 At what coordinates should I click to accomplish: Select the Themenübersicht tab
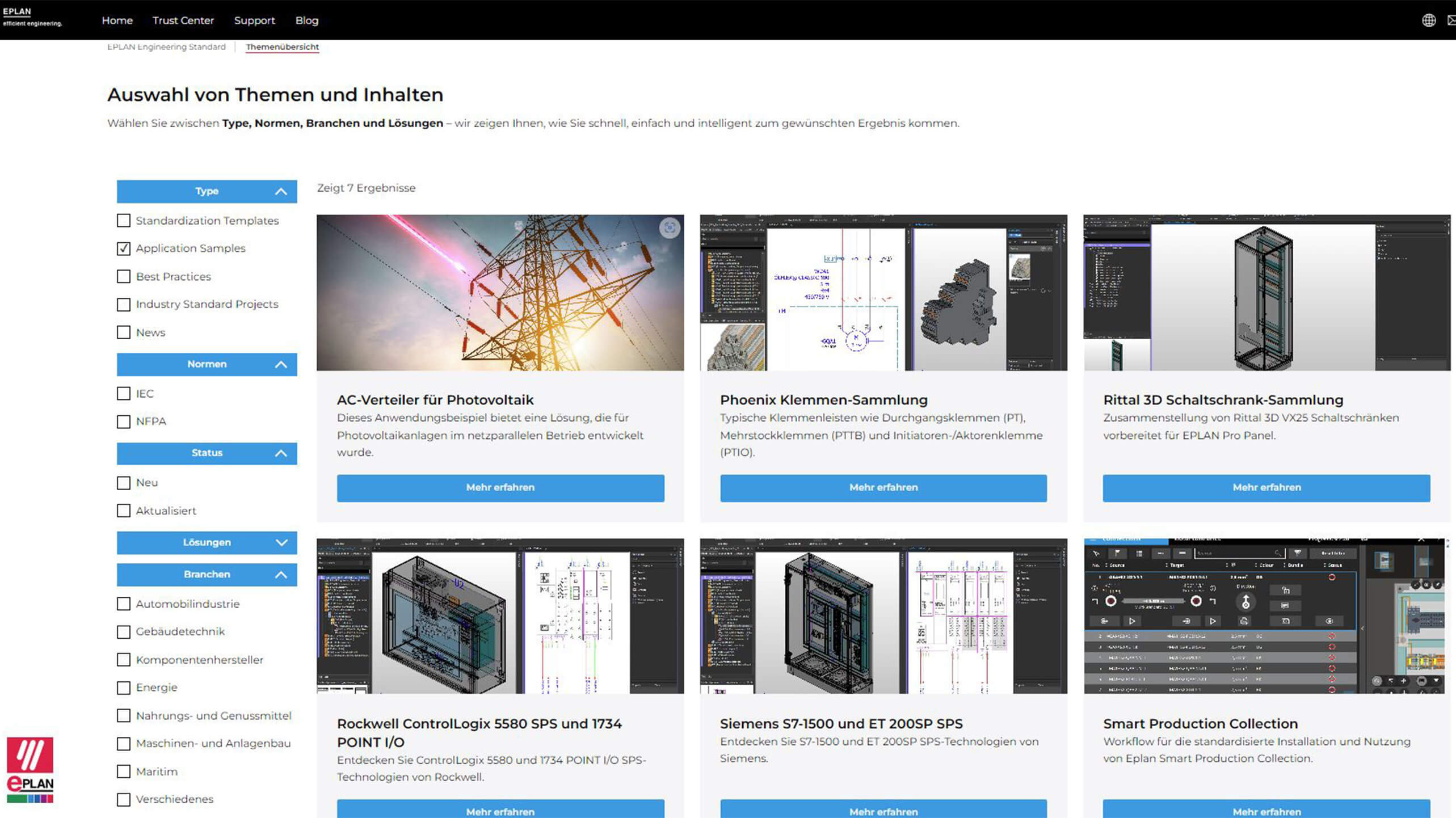[283, 47]
